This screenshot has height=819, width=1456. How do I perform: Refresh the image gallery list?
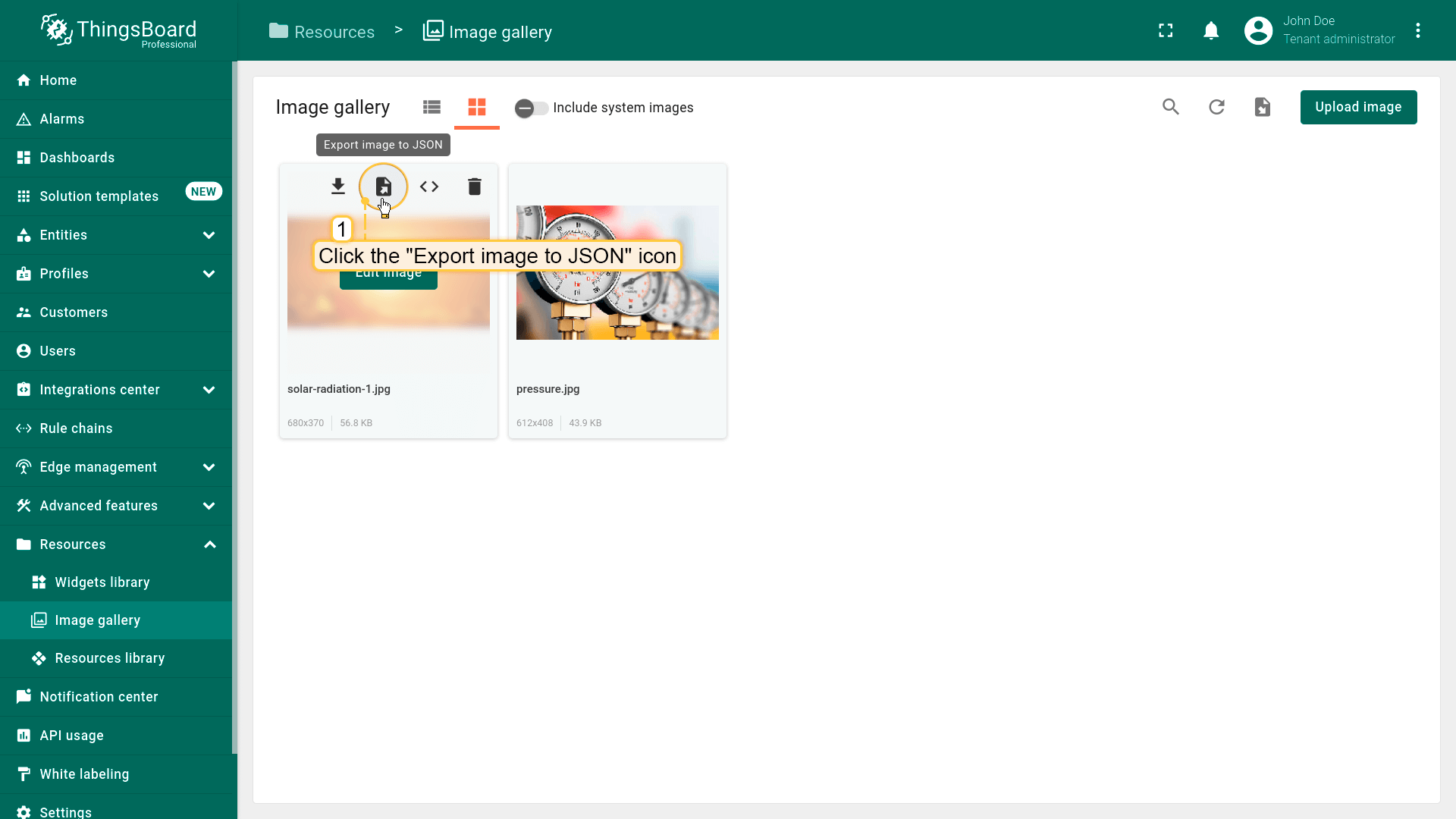1216,107
